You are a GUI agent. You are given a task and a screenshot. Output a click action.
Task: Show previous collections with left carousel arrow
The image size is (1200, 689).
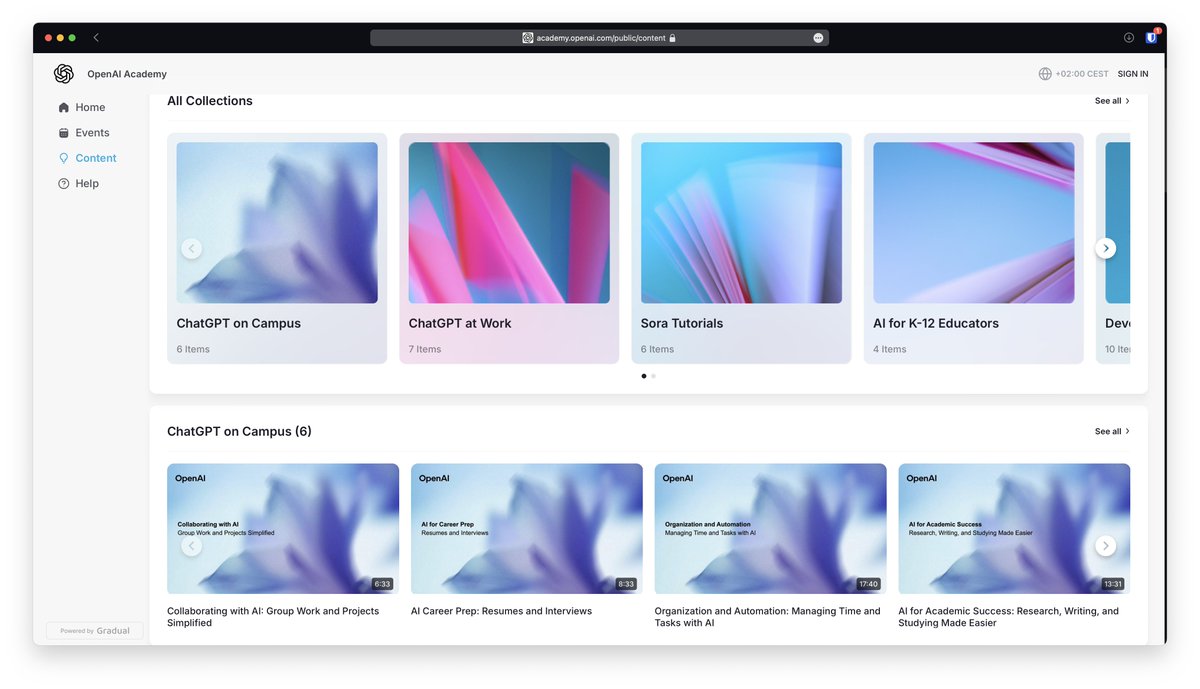191,248
